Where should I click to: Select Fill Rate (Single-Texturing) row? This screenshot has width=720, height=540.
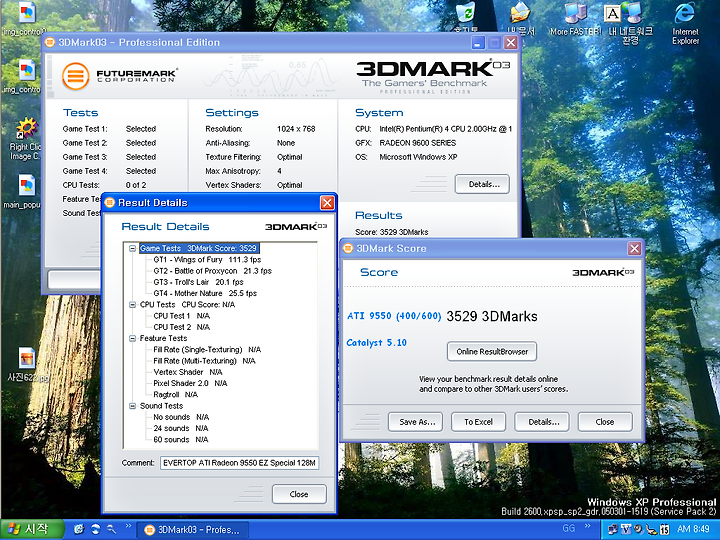(x=207, y=350)
